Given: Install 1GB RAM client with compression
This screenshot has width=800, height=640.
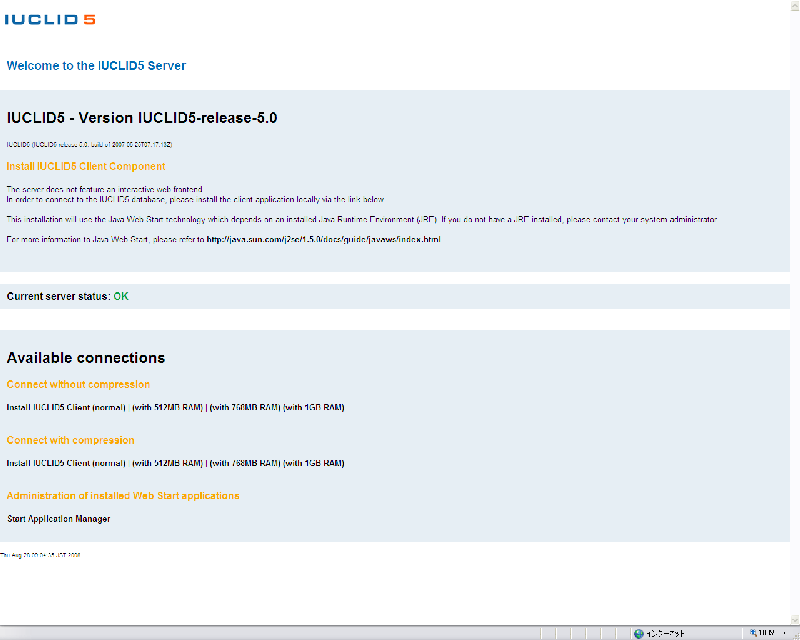Looking at the screenshot, I should (x=314, y=463).
